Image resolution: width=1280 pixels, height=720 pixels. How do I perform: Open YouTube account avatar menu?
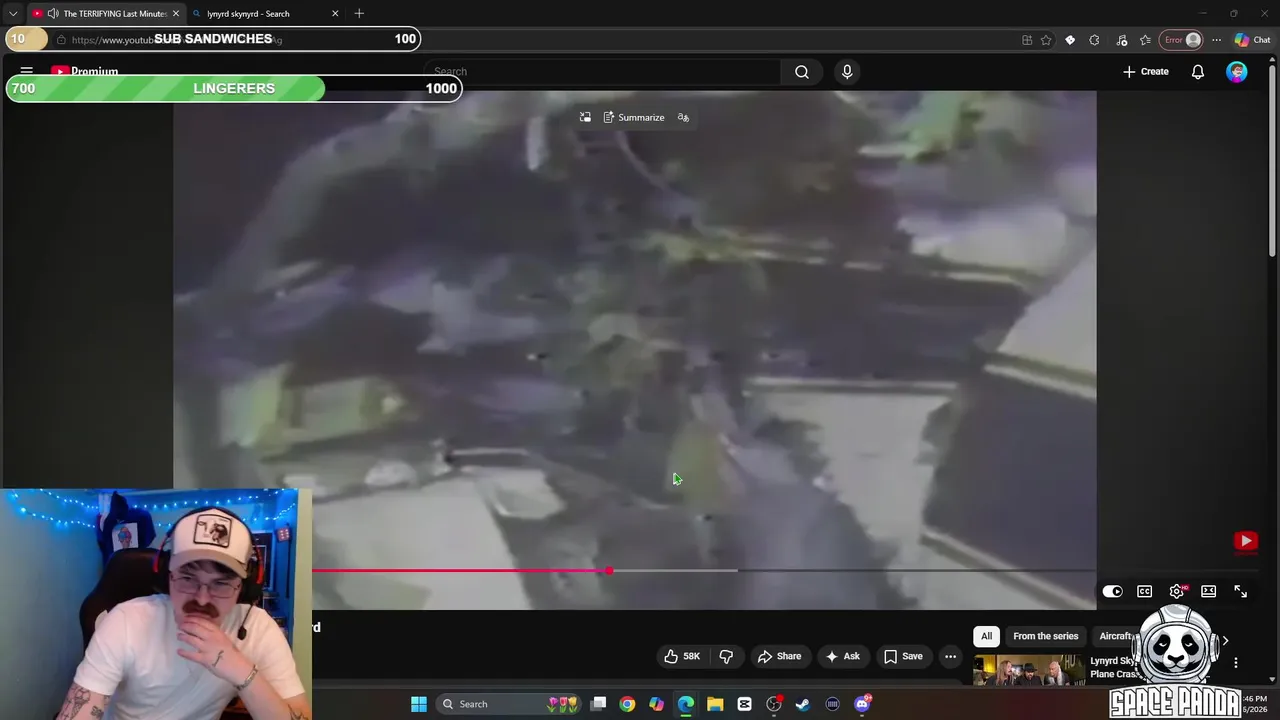pyautogui.click(x=1237, y=71)
